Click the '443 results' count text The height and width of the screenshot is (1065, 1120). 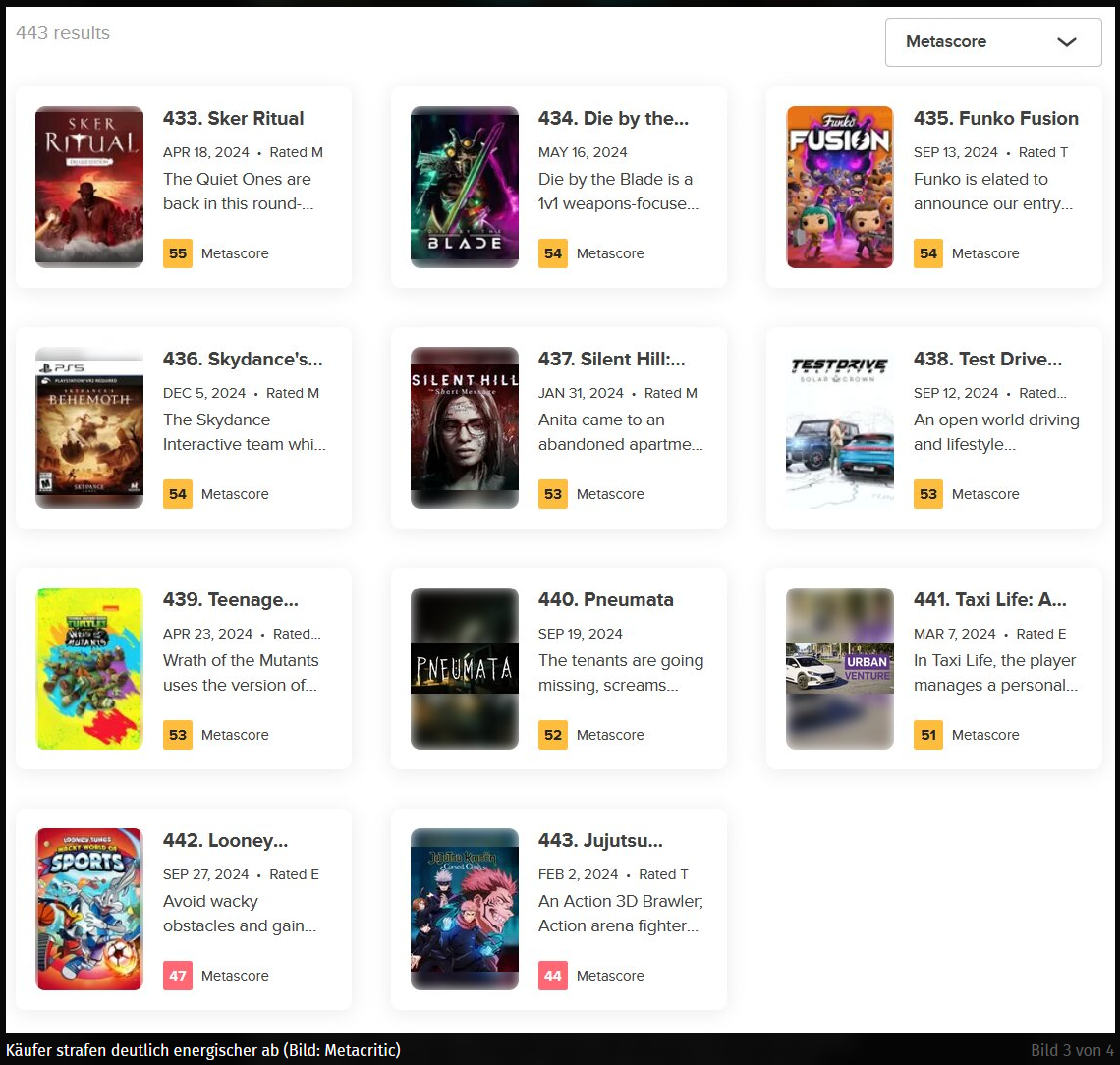coord(63,33)
